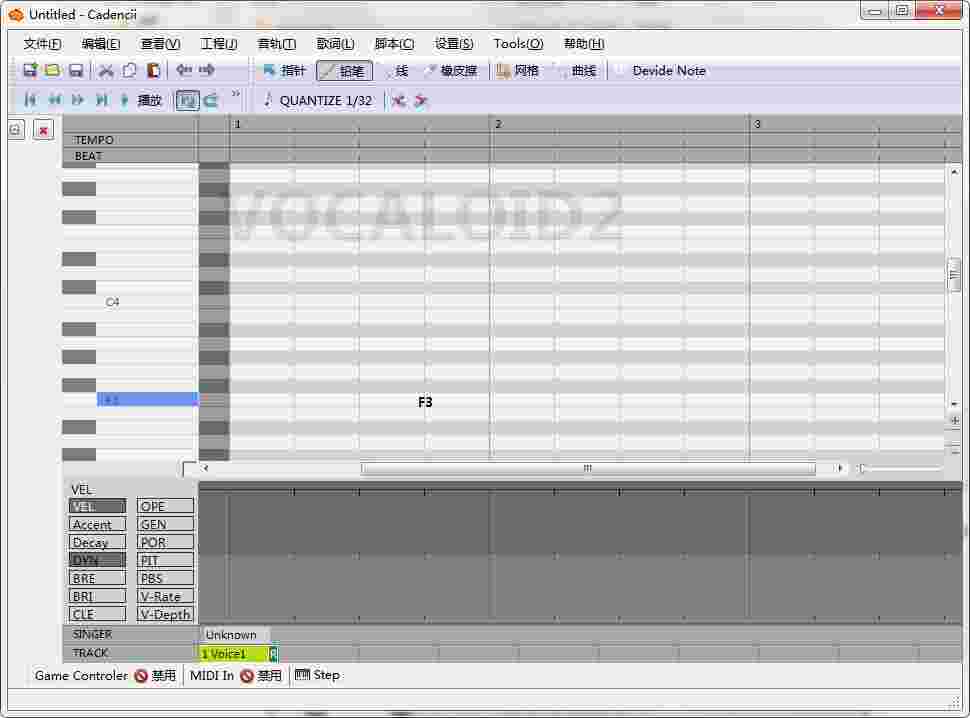Select the 指针 pointer tool
The height and width of the screenshot is (718, 970).
(281, 70)
